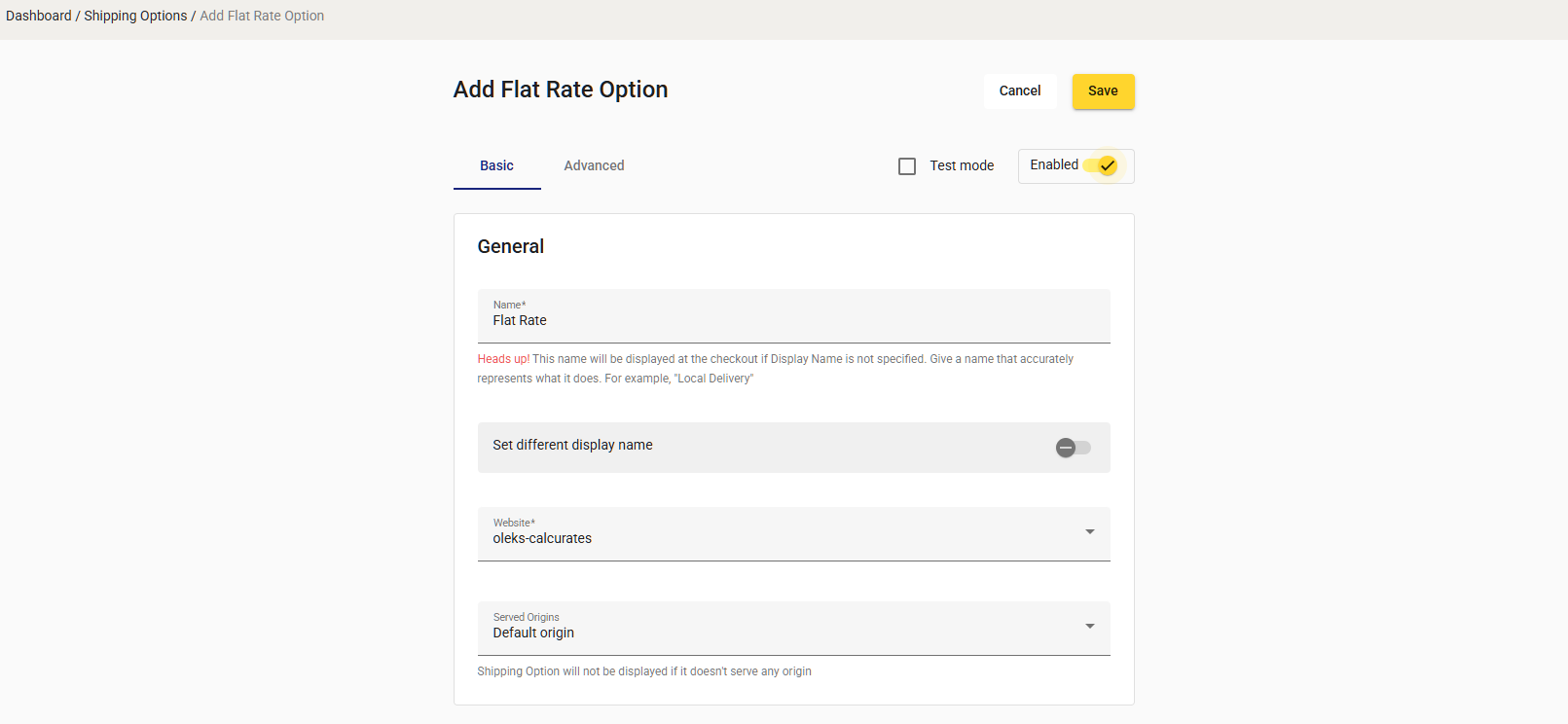Turn on Set different display name switch
This screenshot has height=724, width=1568.
click(x=1073, y=448)
